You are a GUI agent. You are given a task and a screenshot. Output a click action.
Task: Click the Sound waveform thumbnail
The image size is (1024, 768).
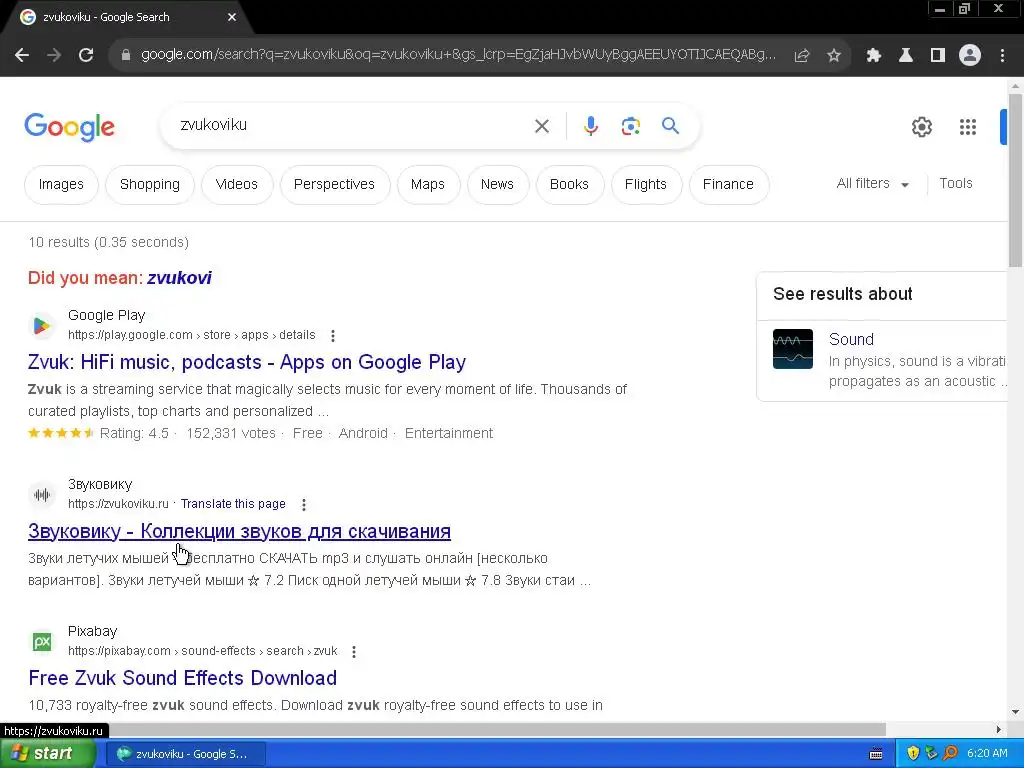pos(793,349)
